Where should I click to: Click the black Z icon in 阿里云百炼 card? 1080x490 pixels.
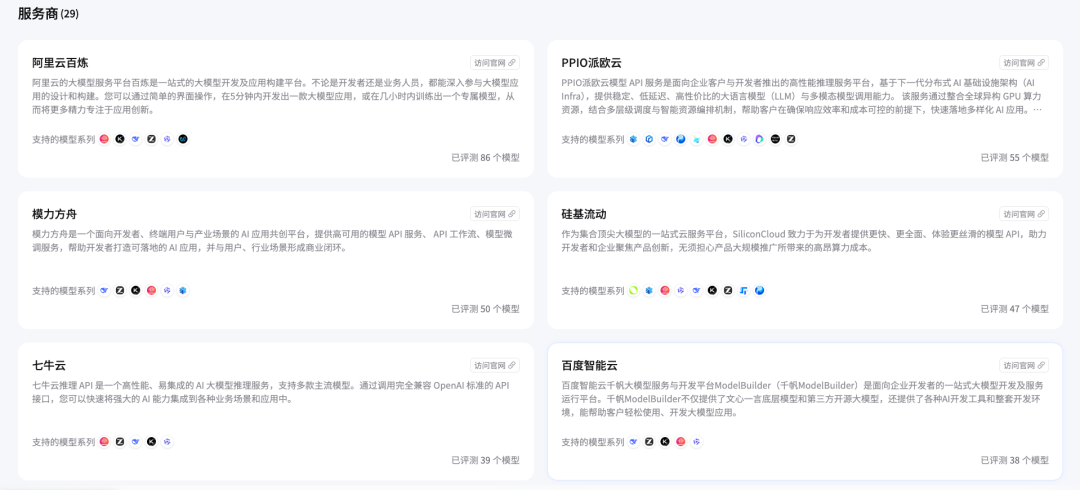152,139
